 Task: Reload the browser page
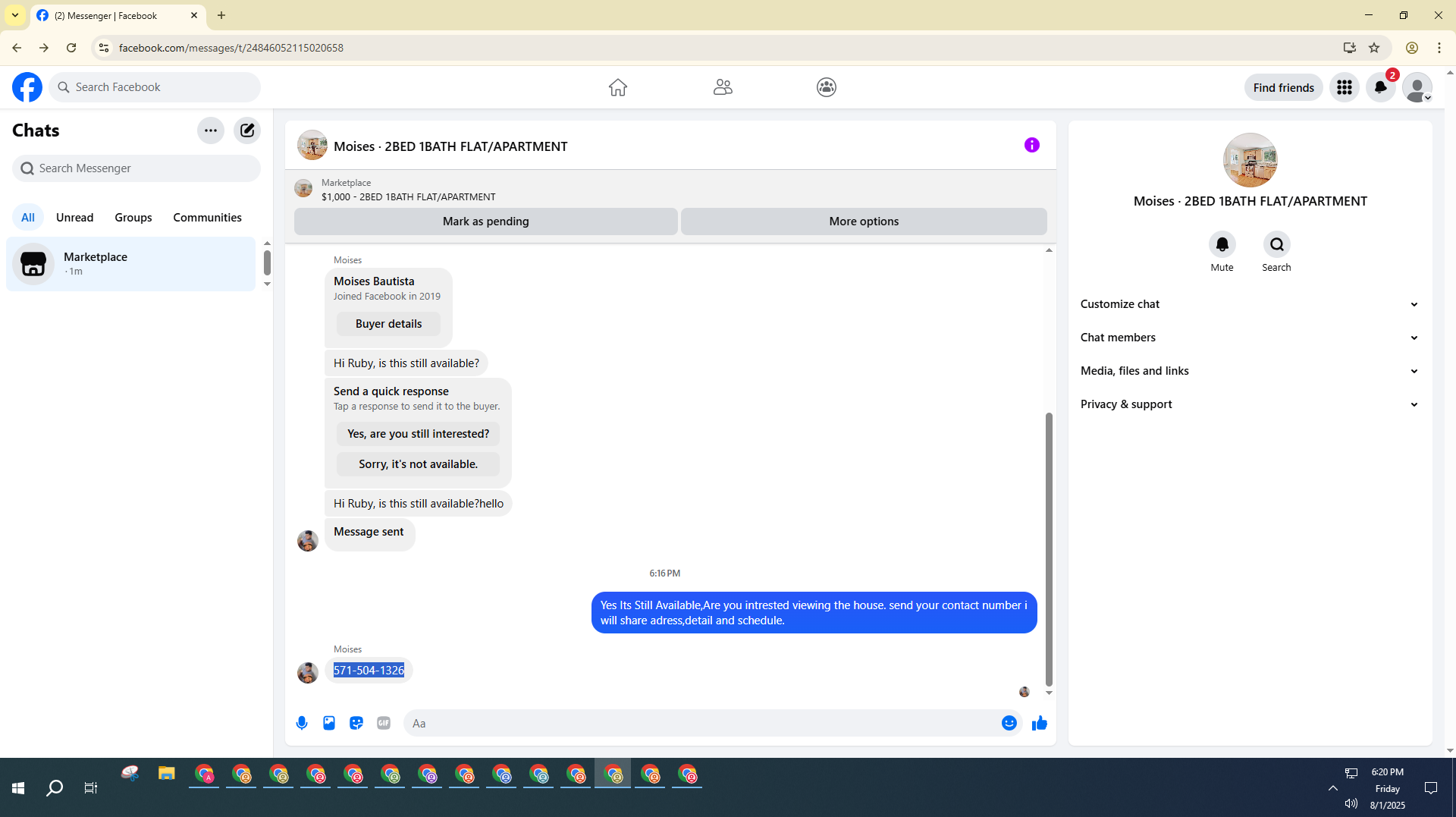71,48
